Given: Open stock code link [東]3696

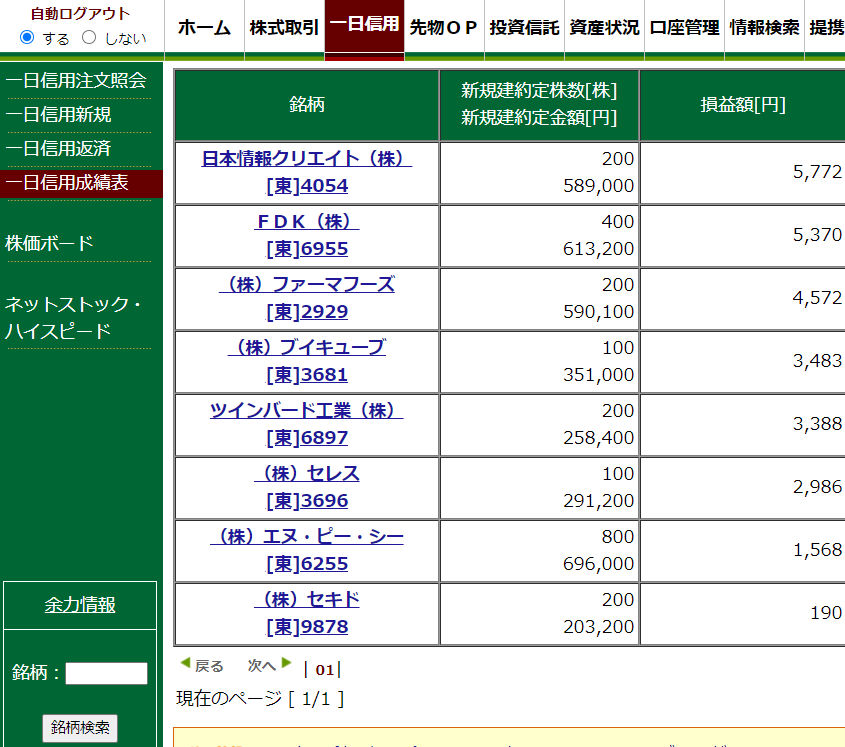Looking at the screenshot, I should [x=307, y=501].
